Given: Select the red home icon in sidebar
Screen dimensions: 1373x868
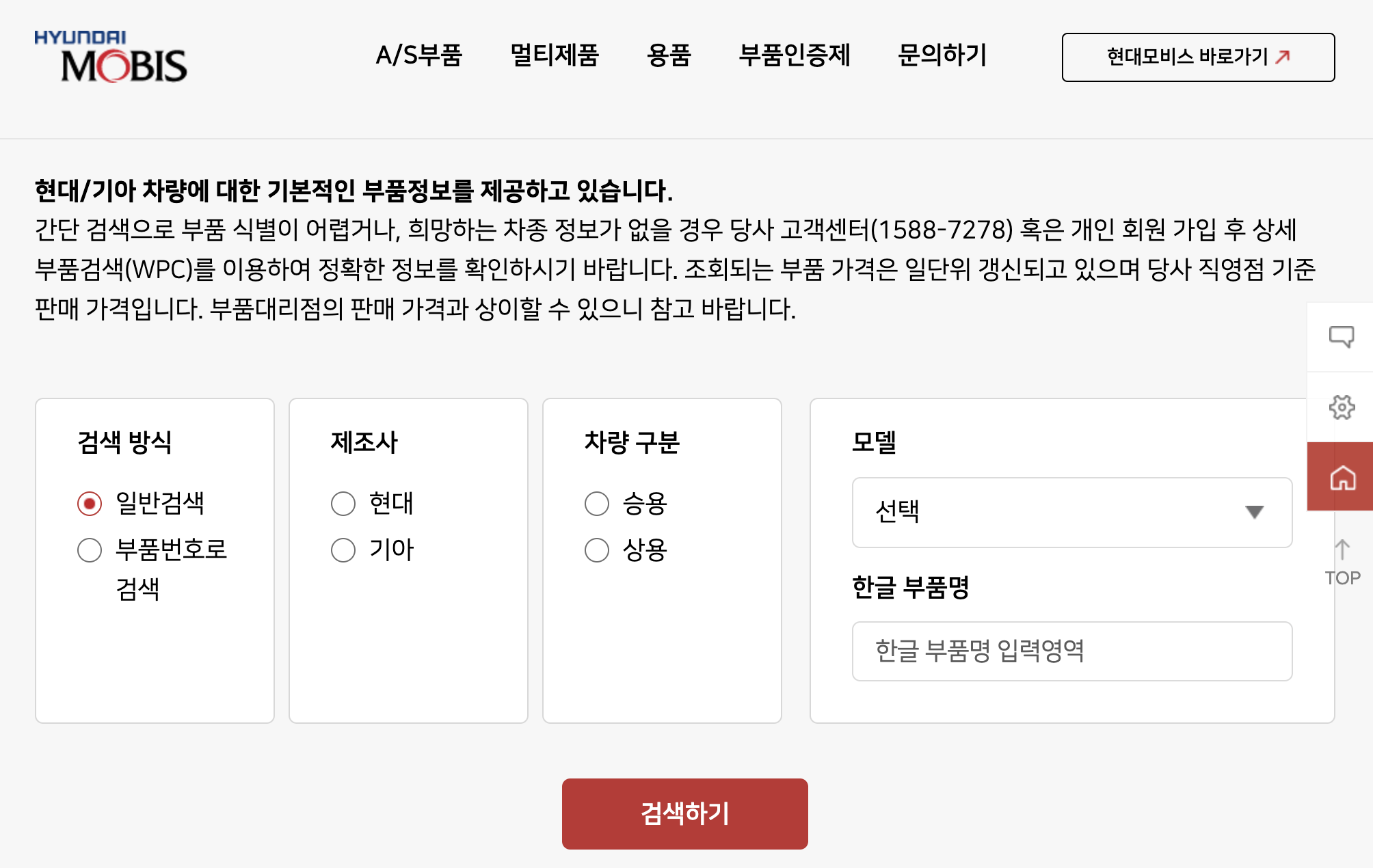Looking at the screenshot, I should coord(1342,477).
